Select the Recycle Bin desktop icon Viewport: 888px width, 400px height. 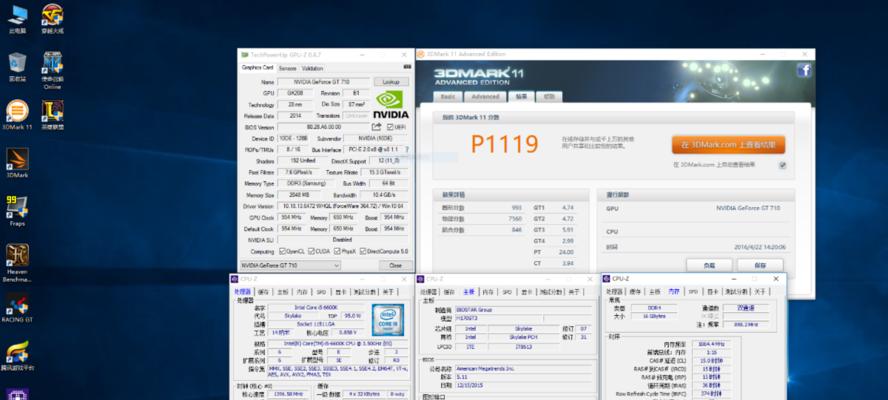click(18, 67)
